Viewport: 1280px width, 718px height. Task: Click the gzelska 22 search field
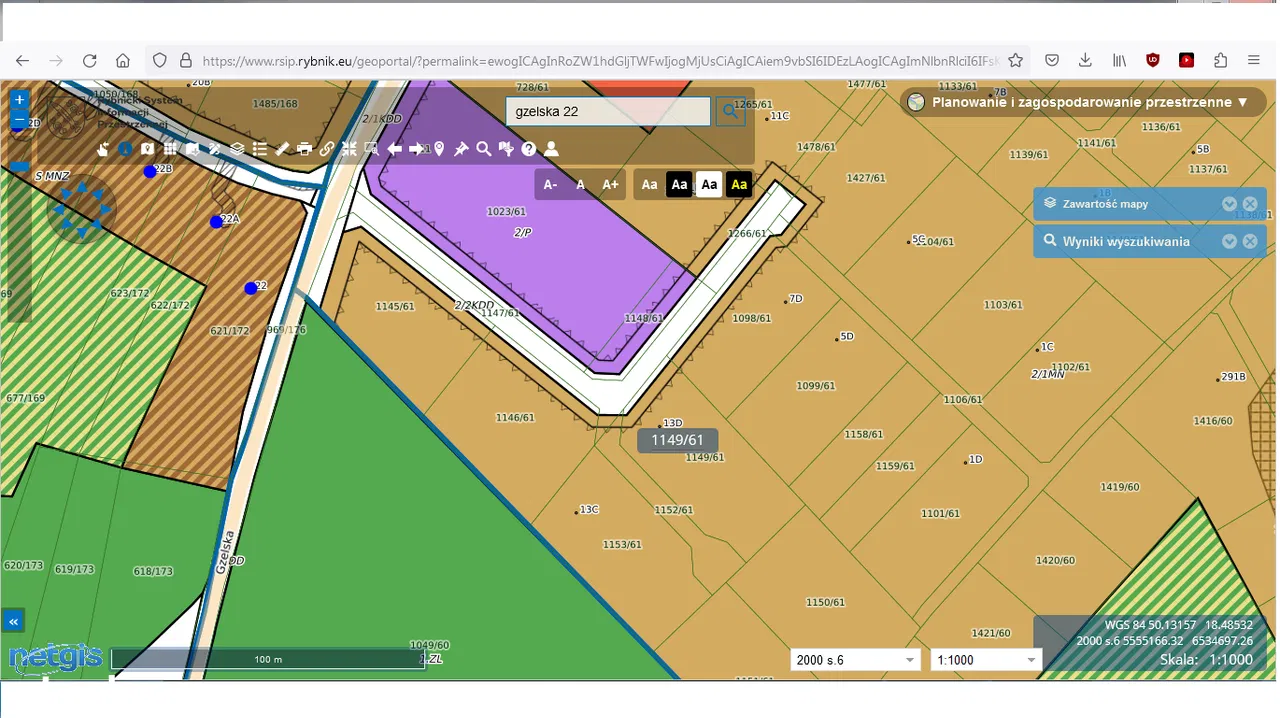click(608, 111)
